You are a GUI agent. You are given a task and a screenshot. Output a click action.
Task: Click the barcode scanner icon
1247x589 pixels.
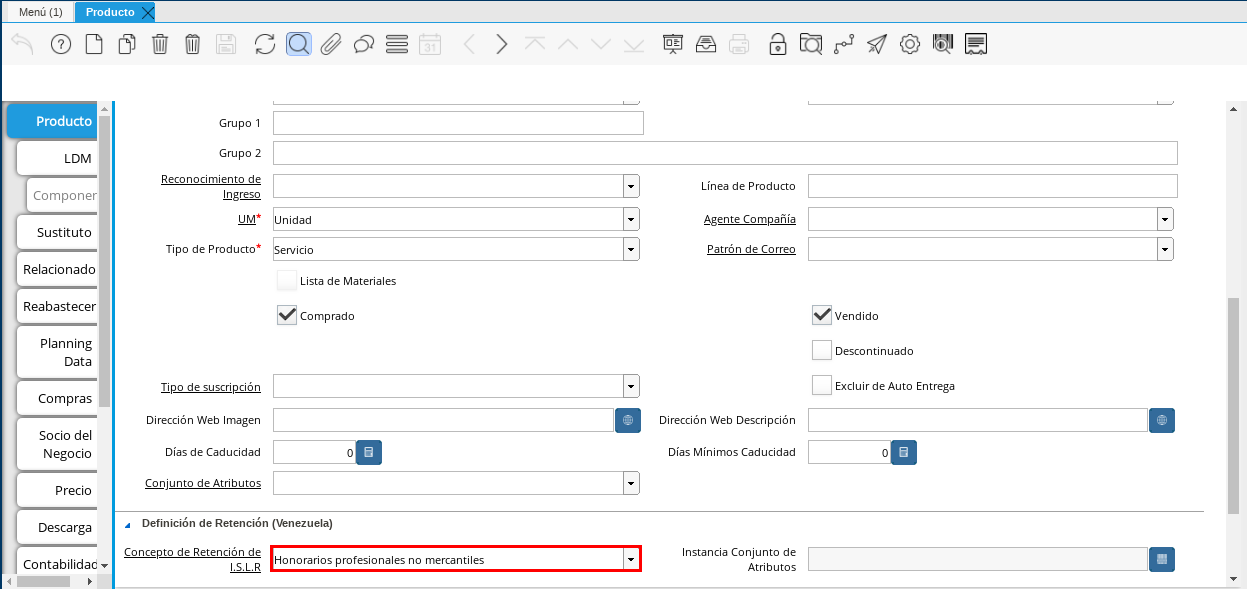(x=943, y=44)
